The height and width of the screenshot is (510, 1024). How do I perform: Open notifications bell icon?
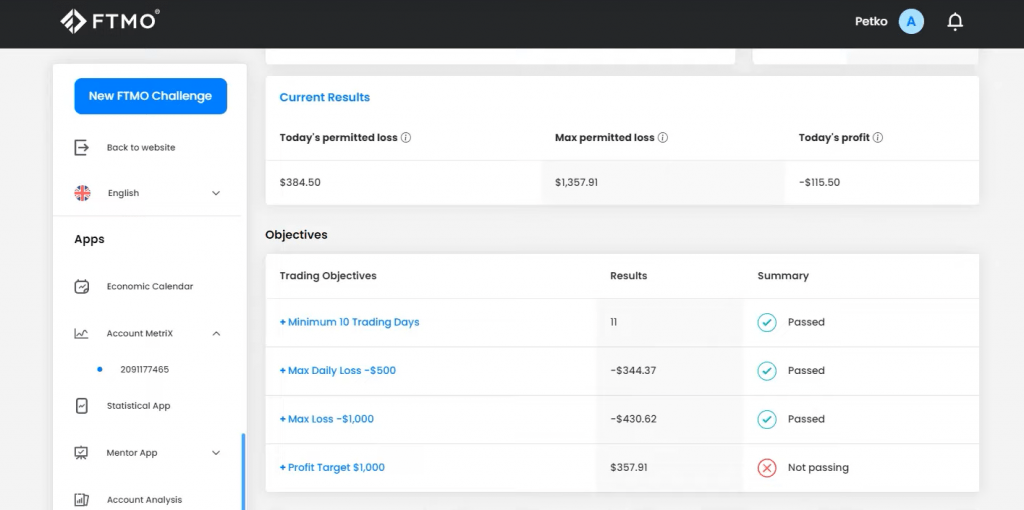(x=955, y=22)
